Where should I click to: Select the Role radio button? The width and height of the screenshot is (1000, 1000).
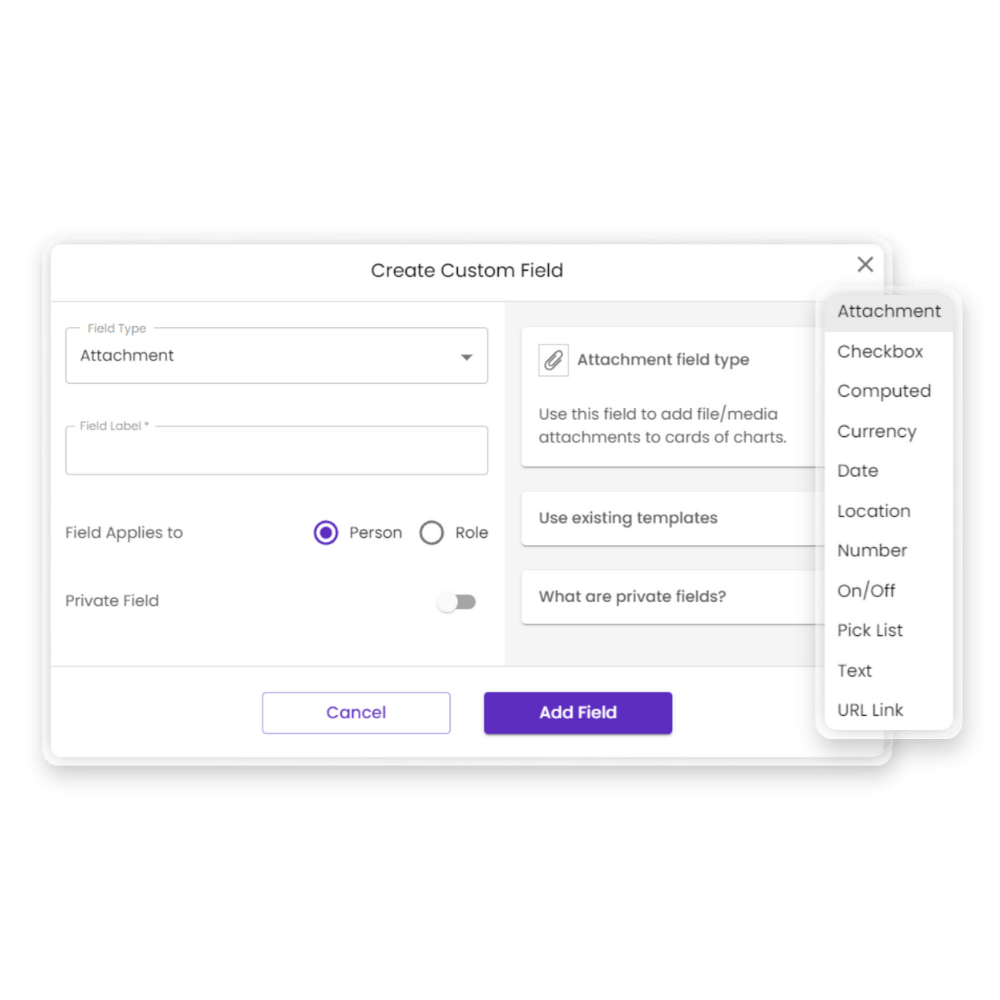432,533
